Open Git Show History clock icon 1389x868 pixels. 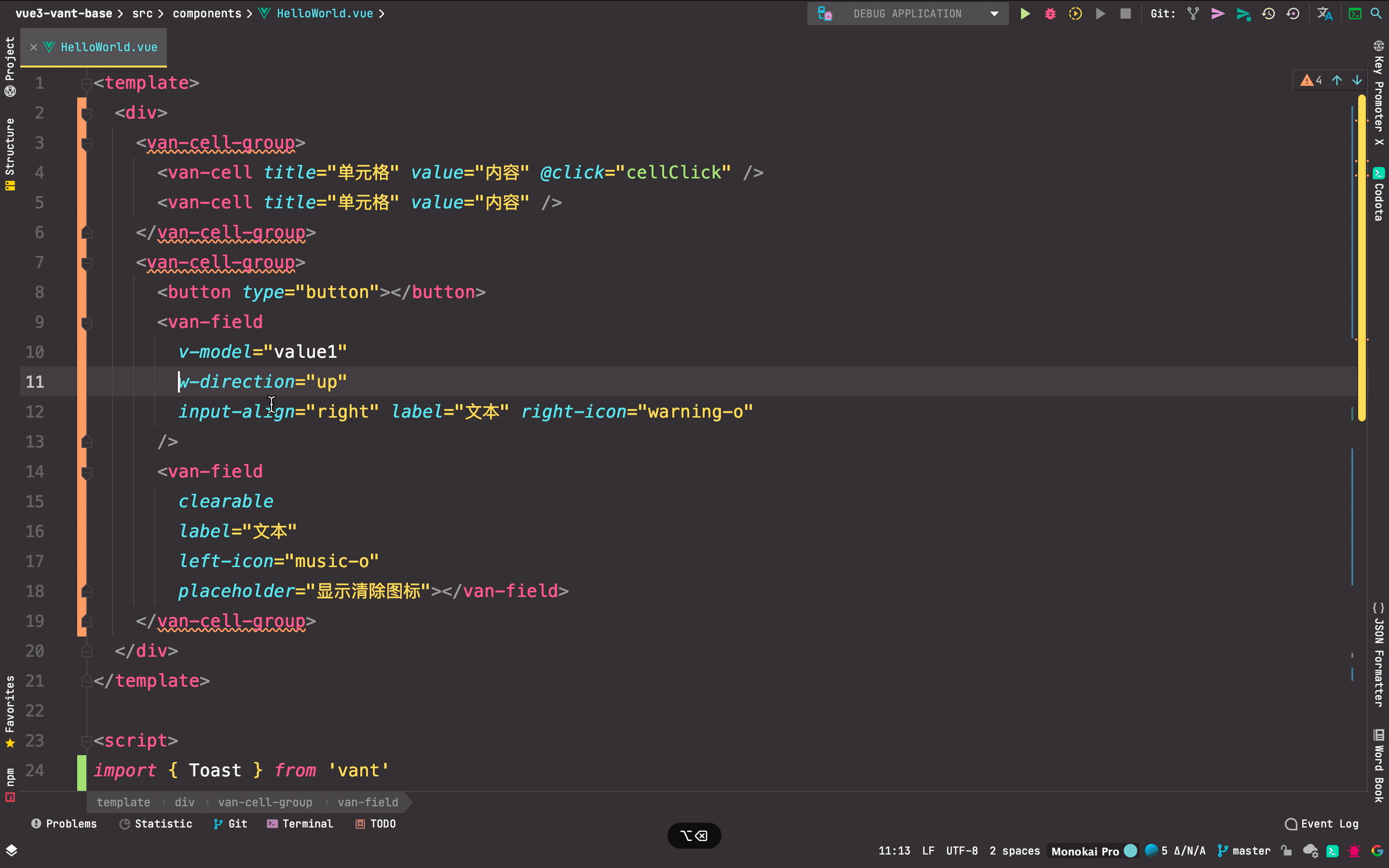(x=1268, y=14)
